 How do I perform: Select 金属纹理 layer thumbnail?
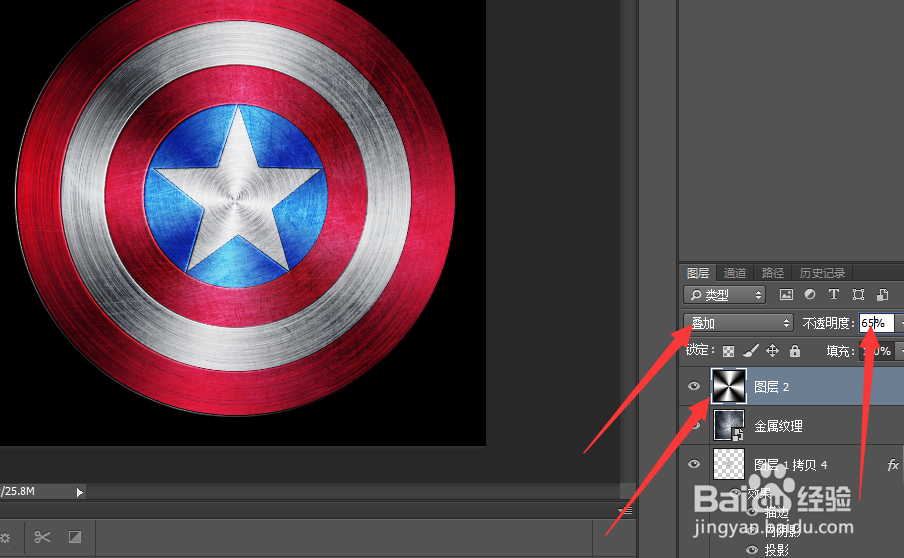click(729, 425)
